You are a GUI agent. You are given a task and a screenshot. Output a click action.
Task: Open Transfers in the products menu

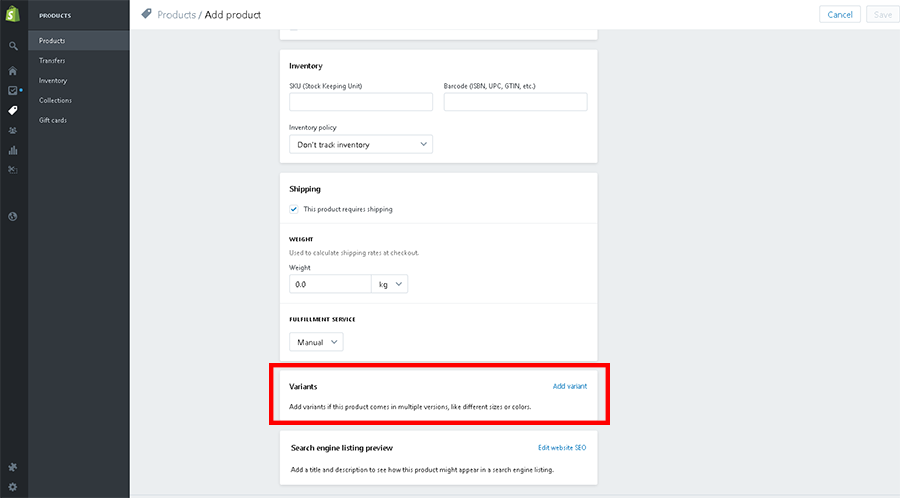pyautogui.click(x=52, y=61)
